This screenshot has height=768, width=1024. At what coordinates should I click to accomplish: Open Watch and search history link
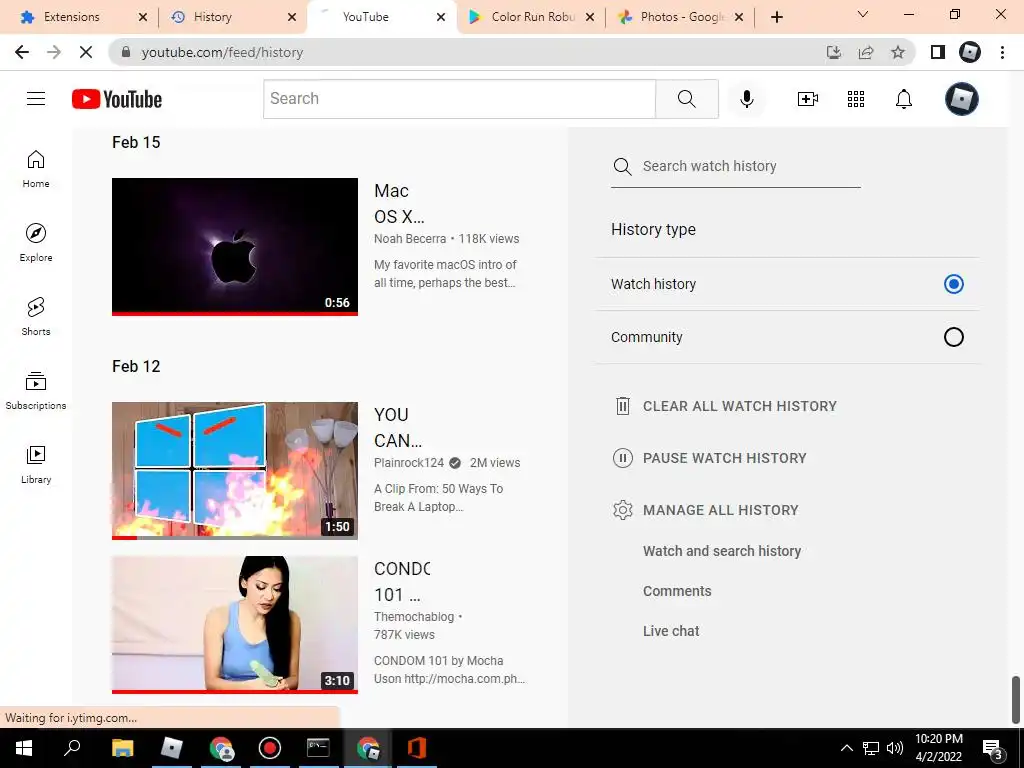pos(722,551)
